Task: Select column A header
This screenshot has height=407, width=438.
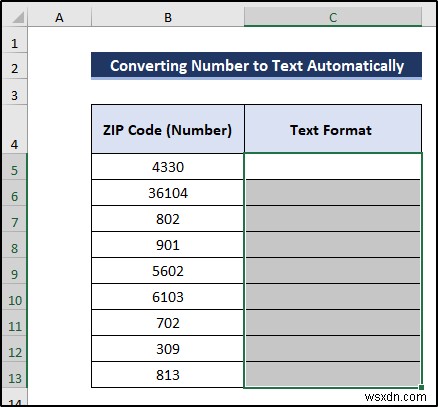Action: pos(59,17)
